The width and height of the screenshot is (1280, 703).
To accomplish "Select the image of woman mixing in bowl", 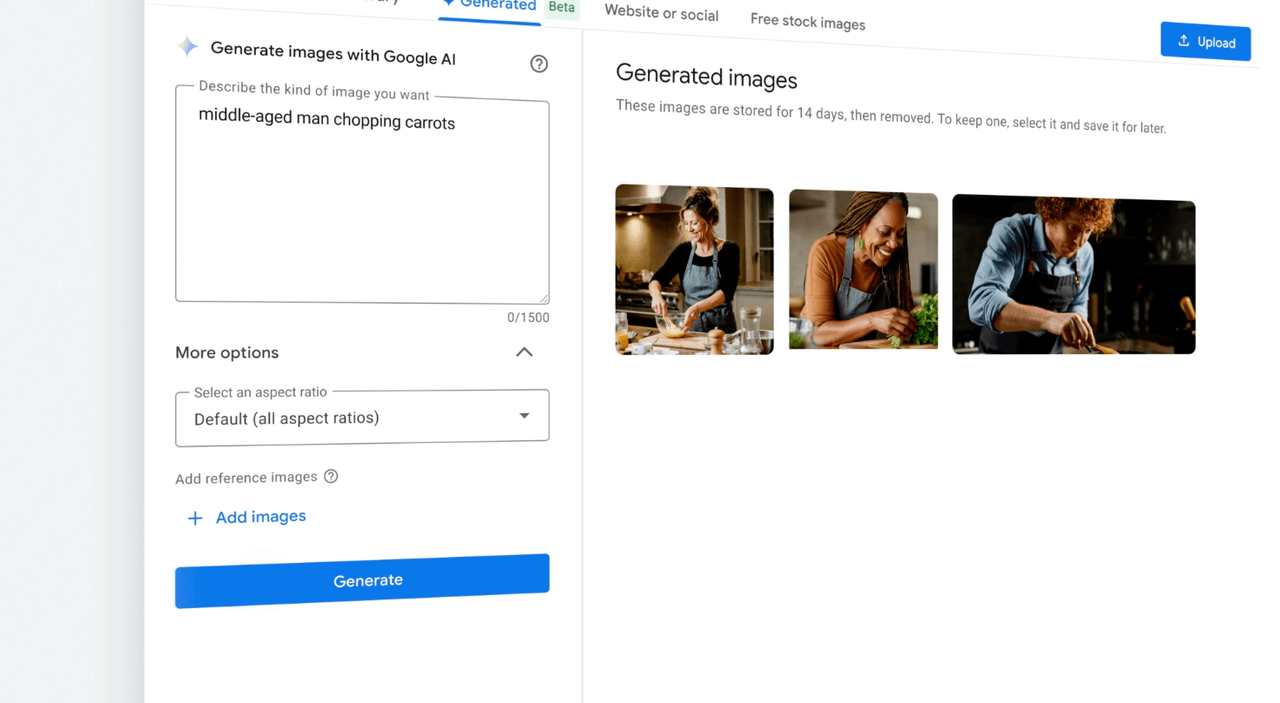I will coord(694,270).
